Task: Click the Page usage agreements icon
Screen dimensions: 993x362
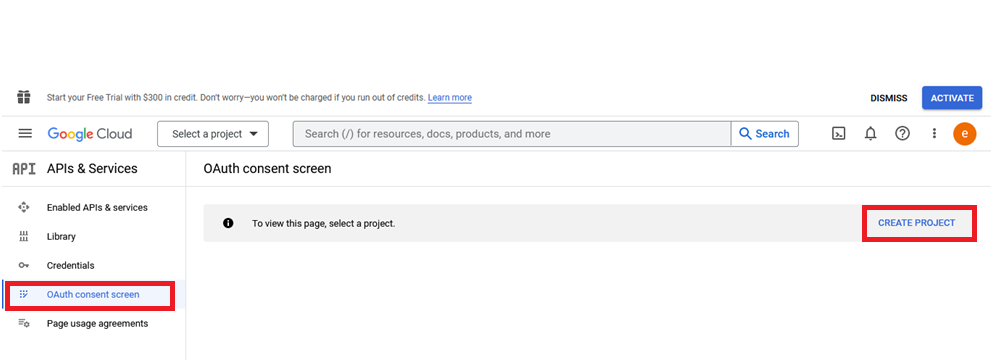Action: [24, 323]
